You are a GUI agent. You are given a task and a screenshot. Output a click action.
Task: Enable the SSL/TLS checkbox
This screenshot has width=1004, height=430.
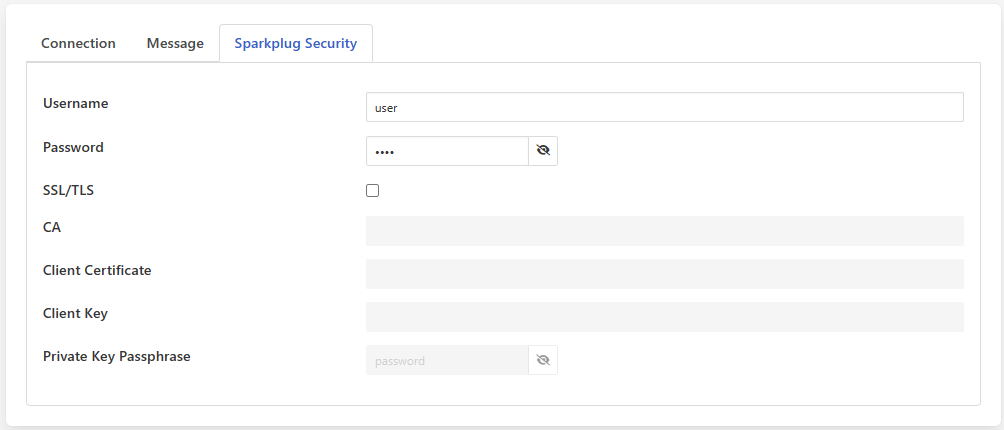373,190
